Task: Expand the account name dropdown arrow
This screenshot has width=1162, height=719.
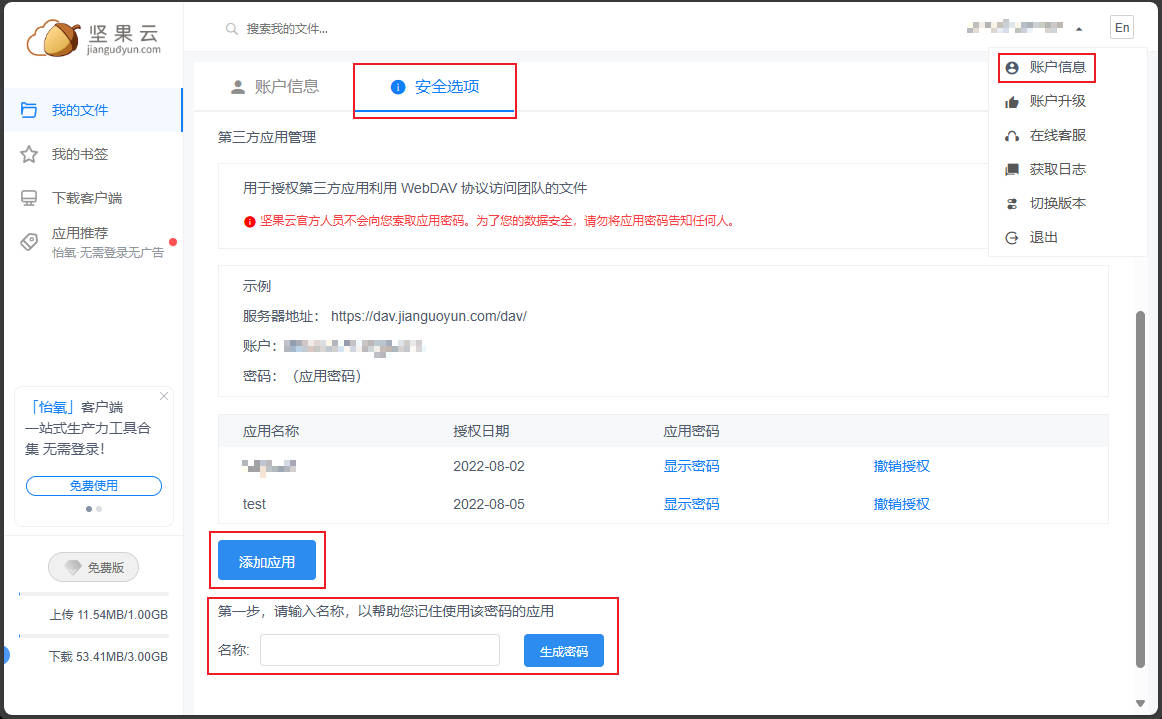Action: 1079,29
